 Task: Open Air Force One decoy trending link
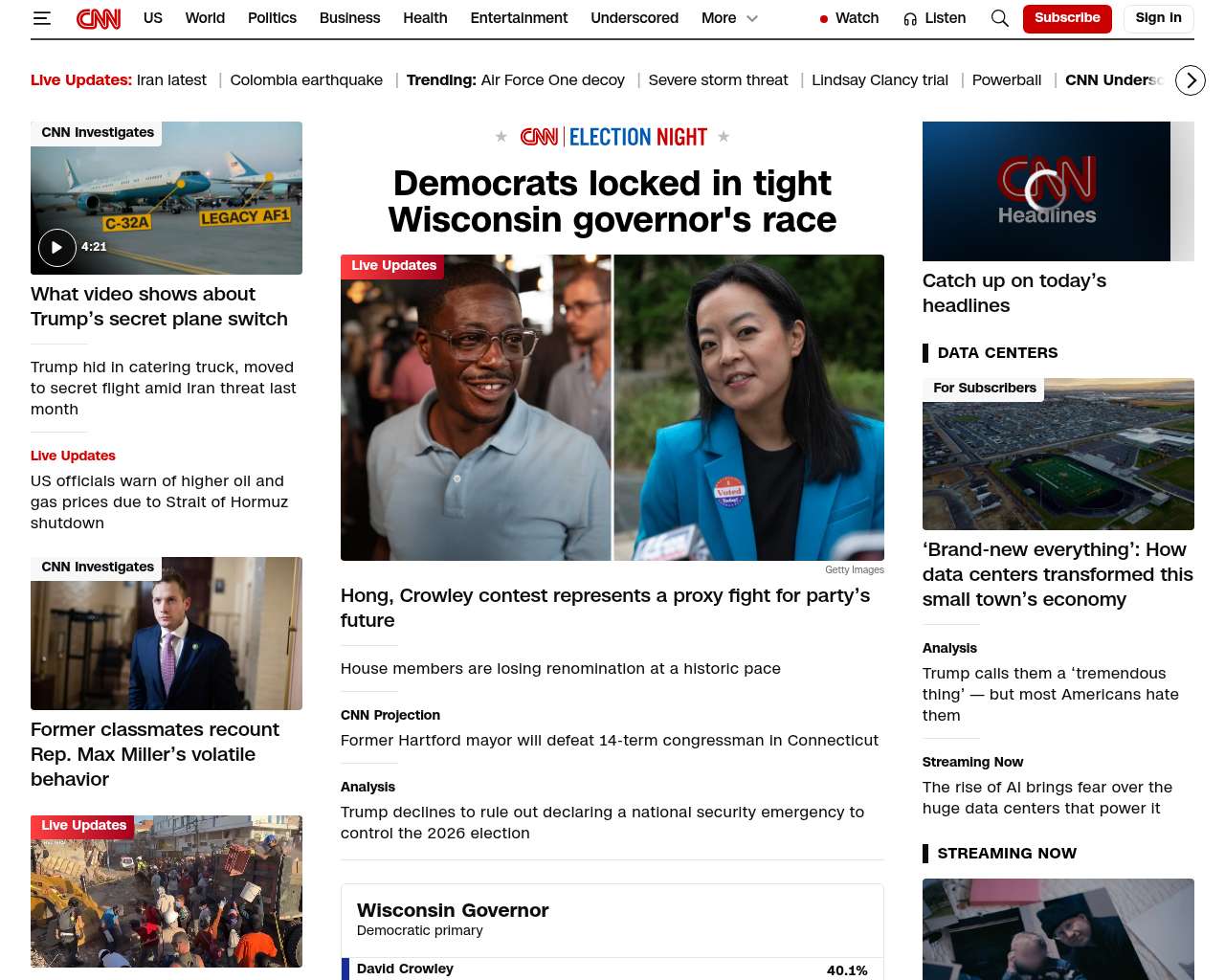[552, 80]
